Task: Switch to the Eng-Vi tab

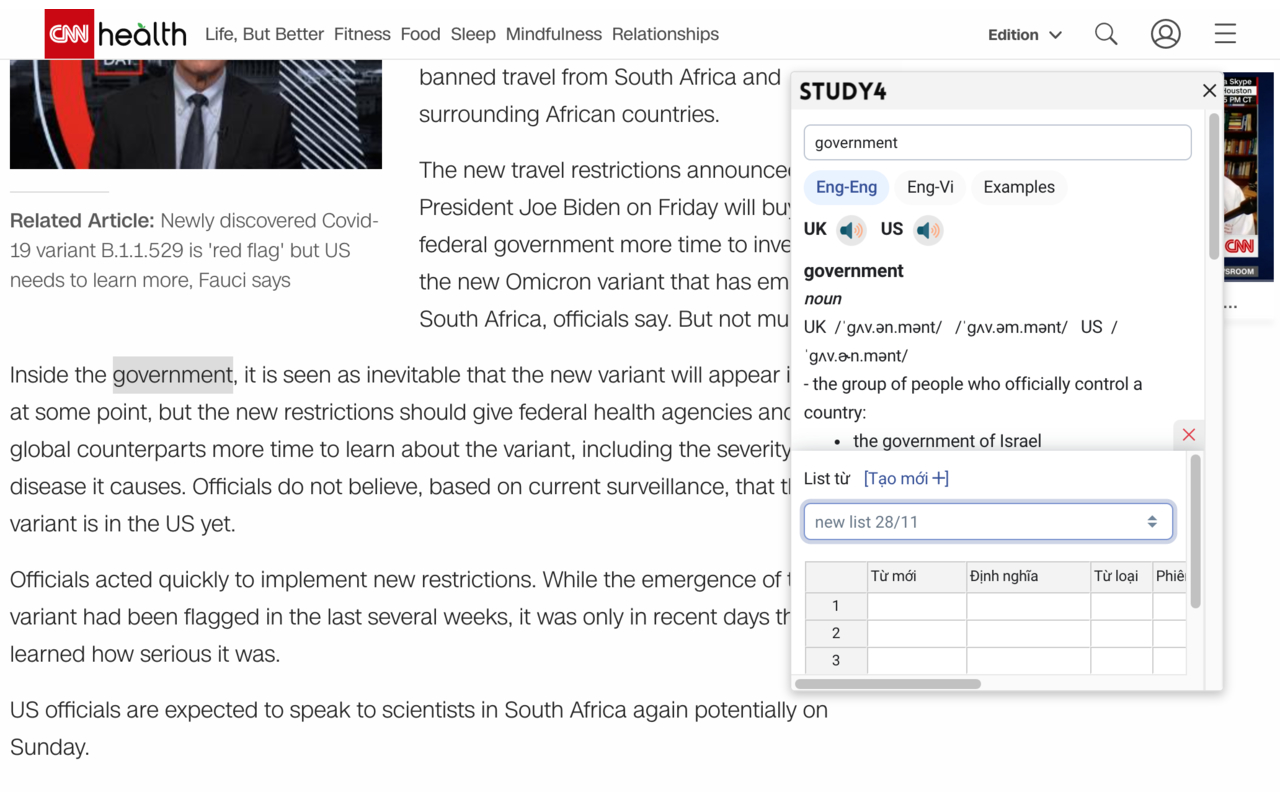Action: [930, 187]
